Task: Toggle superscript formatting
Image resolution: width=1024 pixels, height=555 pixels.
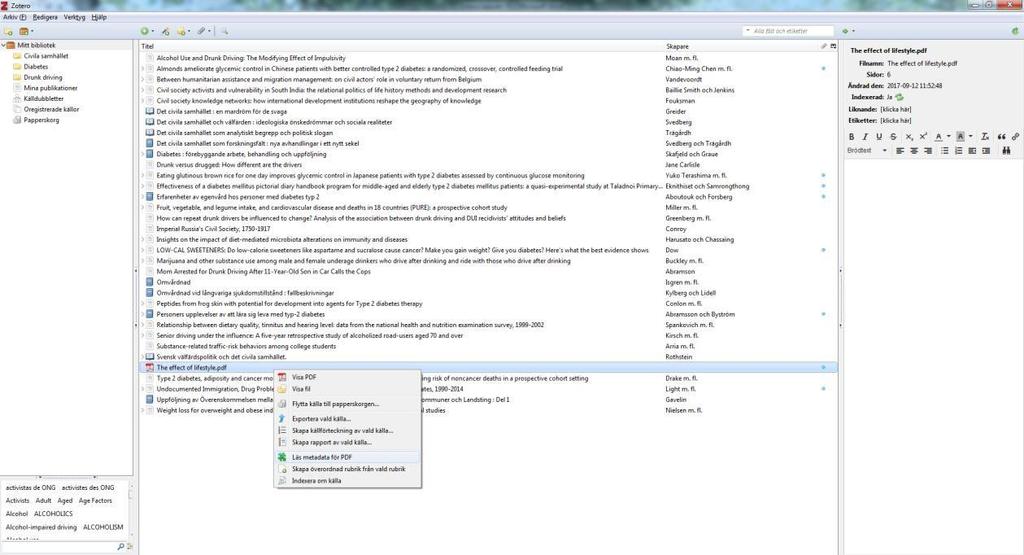Action: click(x=923, y=136)
